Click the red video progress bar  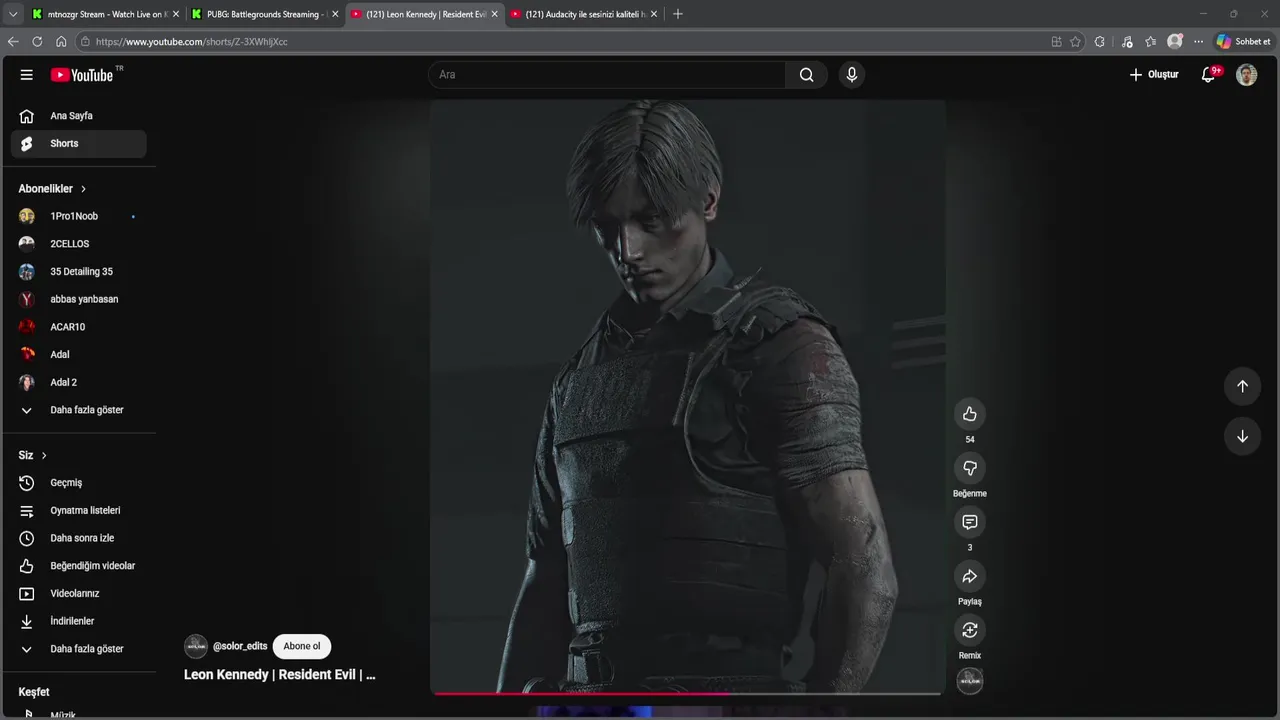point(686,693)
